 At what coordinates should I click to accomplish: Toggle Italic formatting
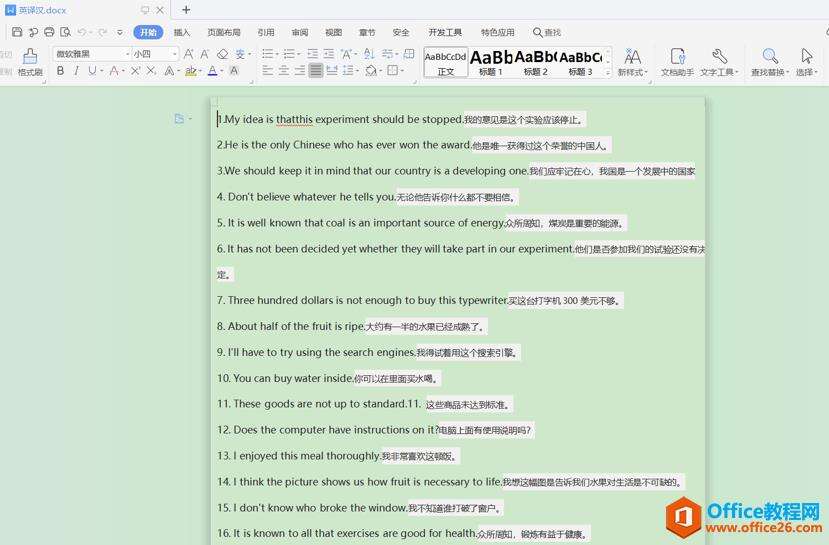coord(76,71)
